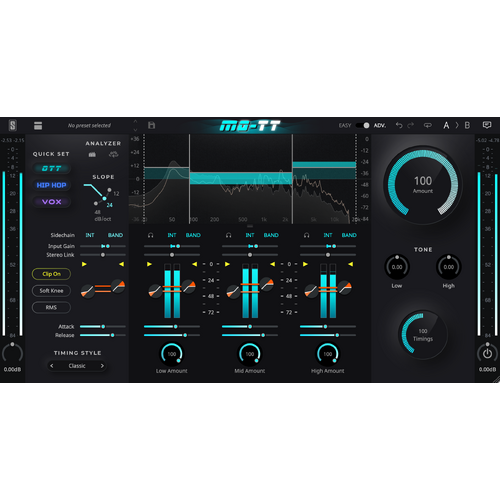500x500 pixels.
Task: Go to next preset with down arrow
Action: (135, 130)
